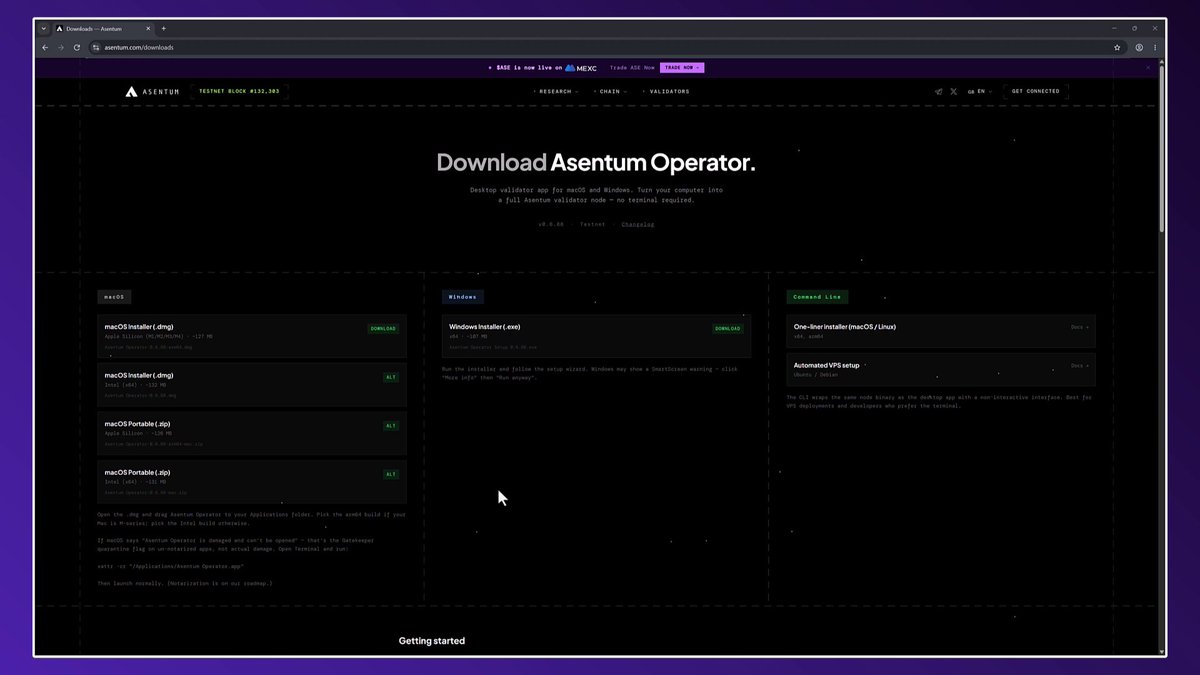Click ALT for Intel macOS Installer (.dmg)
Screen dimensions: 1200x675
click(391, 377)
